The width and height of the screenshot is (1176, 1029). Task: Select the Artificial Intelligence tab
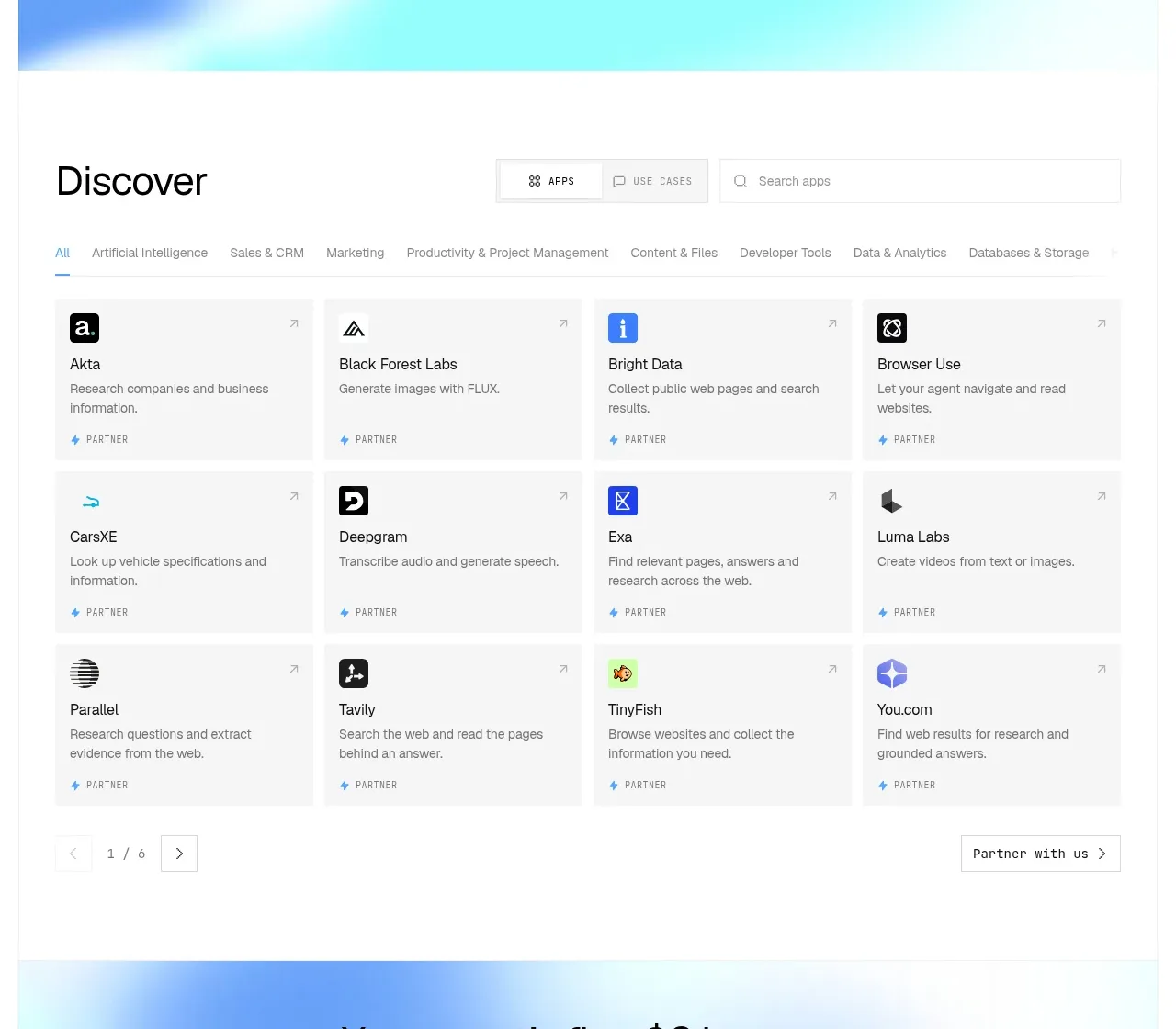pyautogui.click(x=150, y=253)
